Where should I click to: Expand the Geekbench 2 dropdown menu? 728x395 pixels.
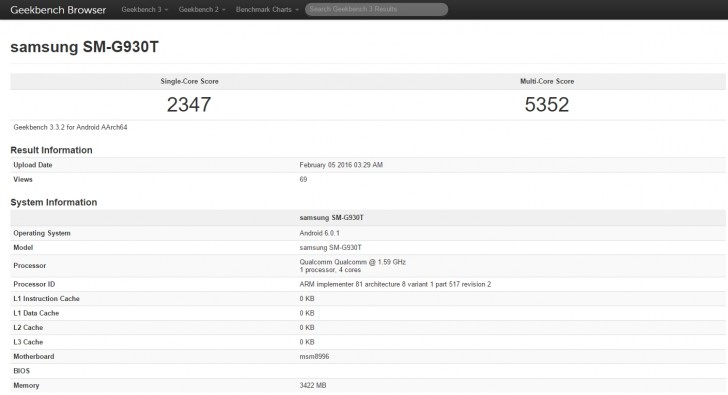(x=202, y=9)
